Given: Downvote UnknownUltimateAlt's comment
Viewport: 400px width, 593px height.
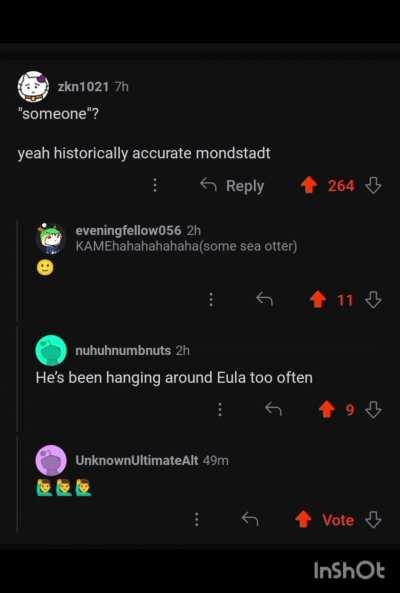Looking at the screenshot, I should click(374, 520).
